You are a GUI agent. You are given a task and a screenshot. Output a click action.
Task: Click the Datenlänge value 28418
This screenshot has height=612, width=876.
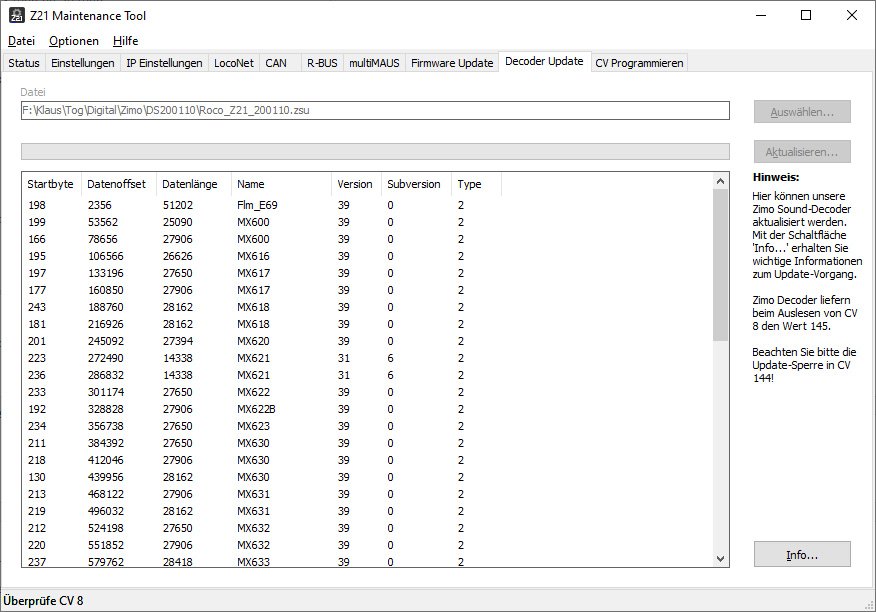click(x=178, y=562)
